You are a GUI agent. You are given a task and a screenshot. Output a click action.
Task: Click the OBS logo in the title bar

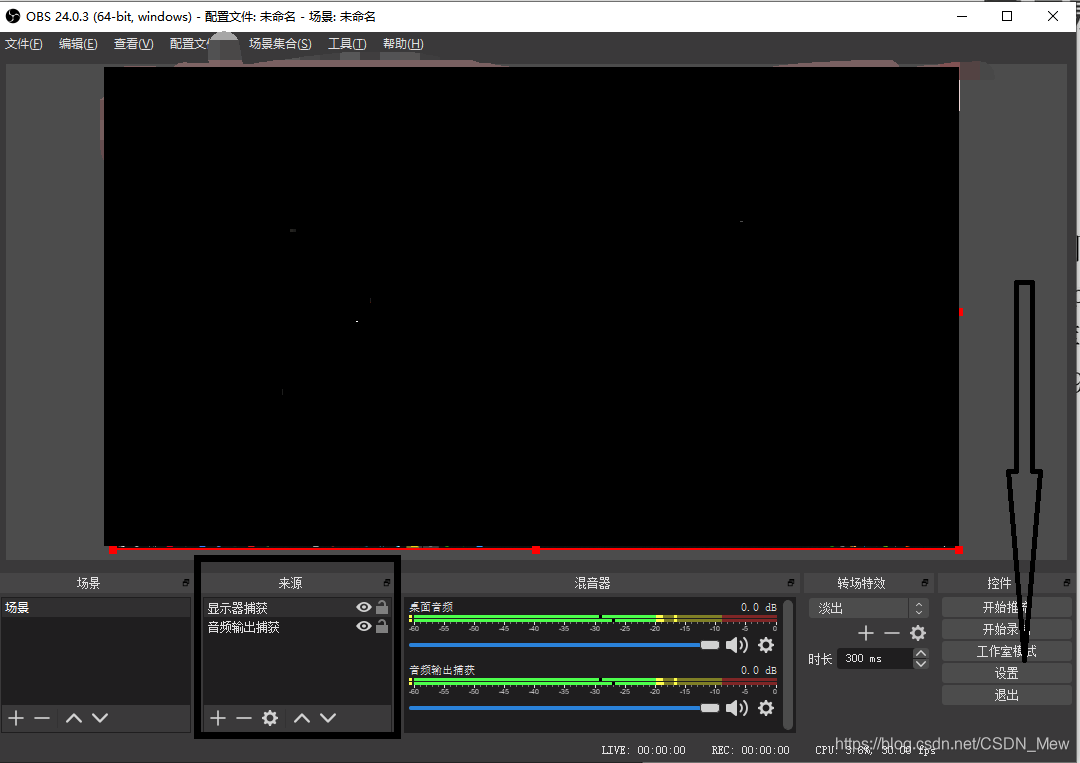click(x=12, y=16)
